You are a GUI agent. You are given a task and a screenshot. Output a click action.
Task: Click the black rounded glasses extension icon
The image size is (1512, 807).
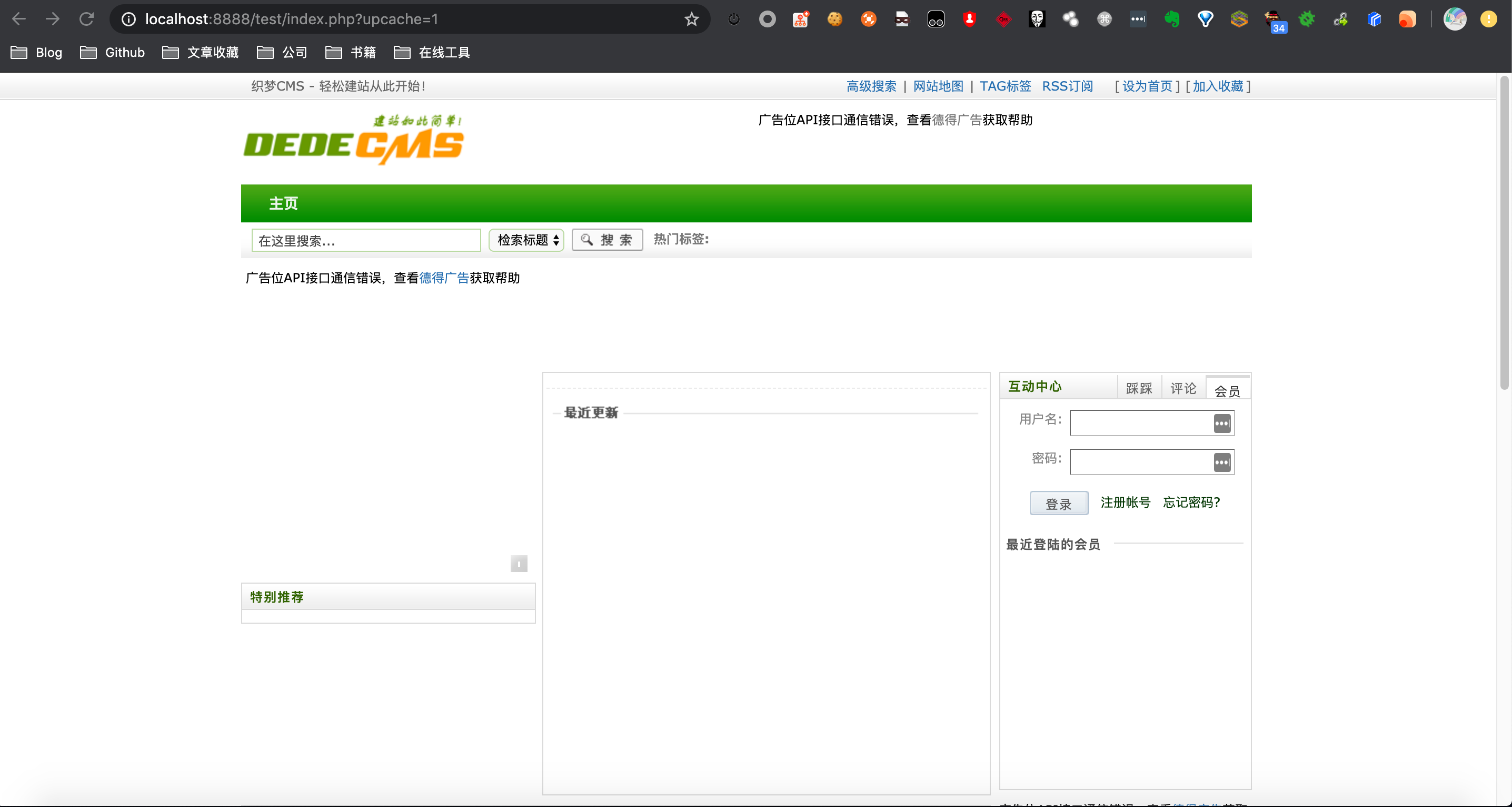pos(936,19)
